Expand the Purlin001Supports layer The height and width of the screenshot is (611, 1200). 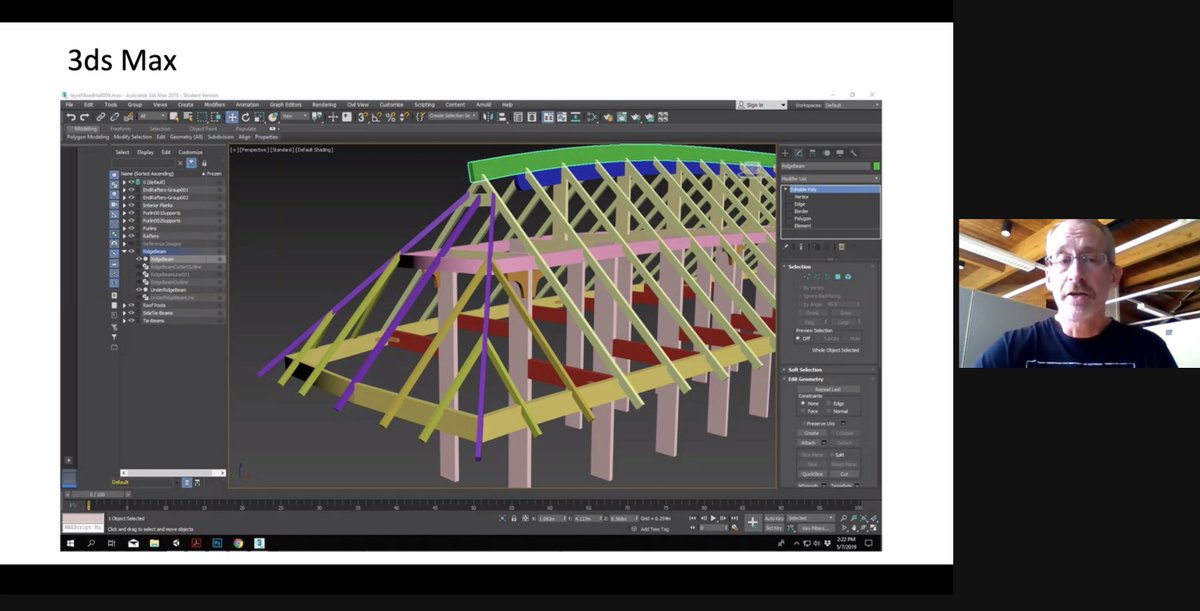pos(124,213)
